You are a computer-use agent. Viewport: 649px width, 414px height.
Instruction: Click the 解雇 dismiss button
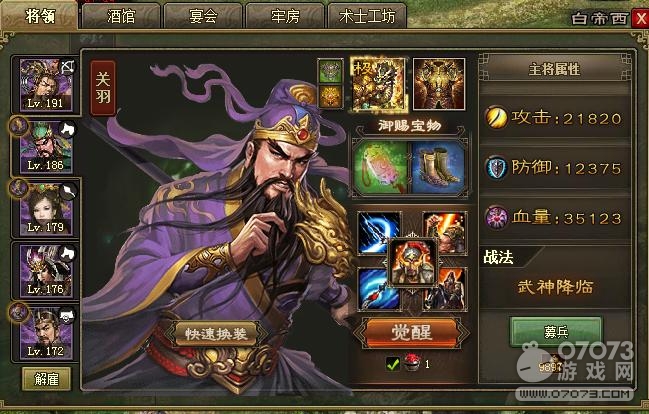[46, 379]
